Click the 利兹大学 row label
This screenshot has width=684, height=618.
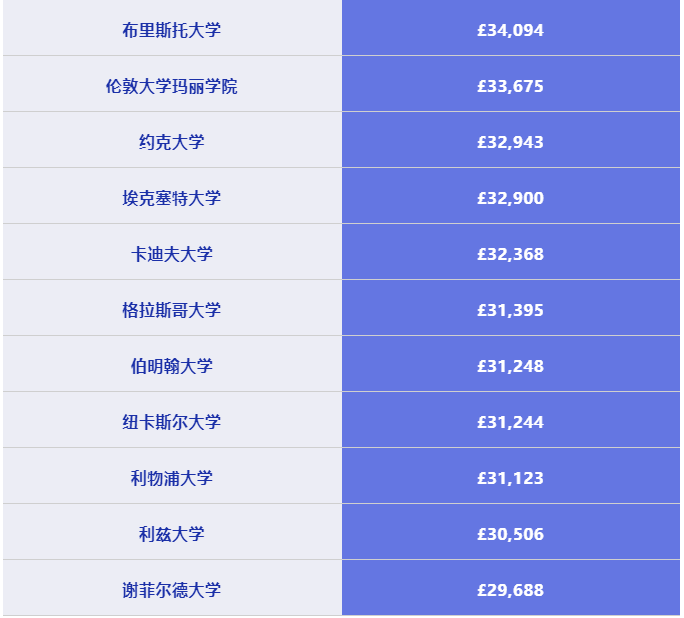pos(172,534)
